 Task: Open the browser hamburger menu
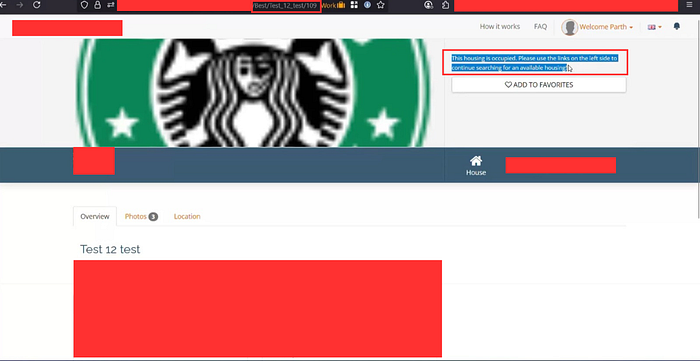click(x=688, y=5)
